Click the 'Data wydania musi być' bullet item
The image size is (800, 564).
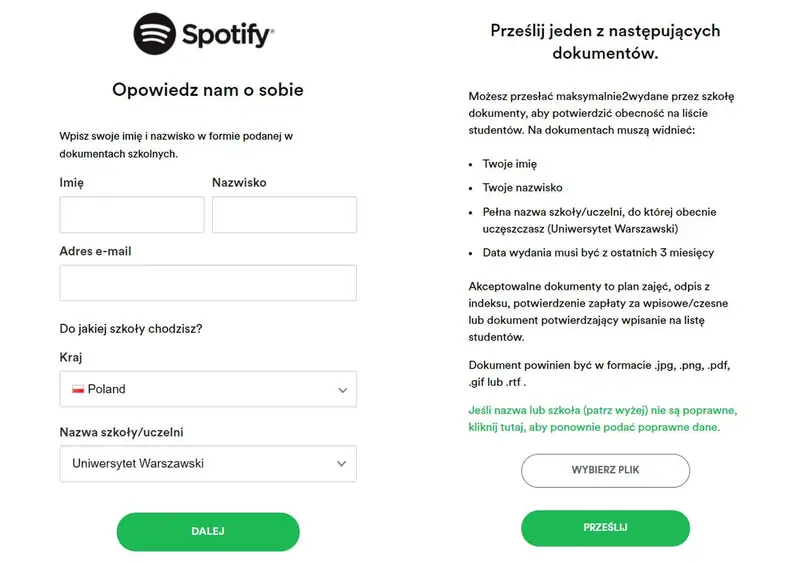click(x=598, y=253)
